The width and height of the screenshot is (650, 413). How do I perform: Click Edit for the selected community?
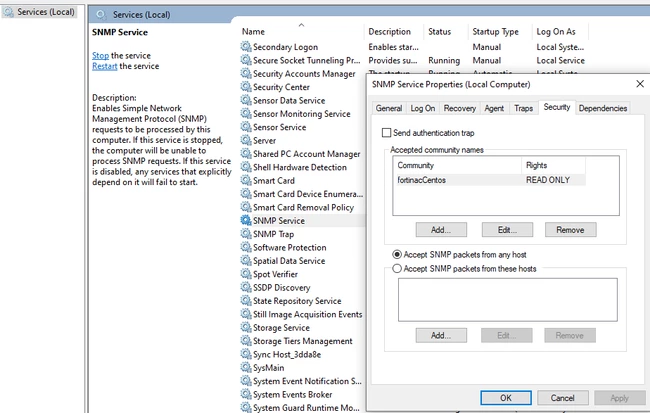(x=507, y=230)
